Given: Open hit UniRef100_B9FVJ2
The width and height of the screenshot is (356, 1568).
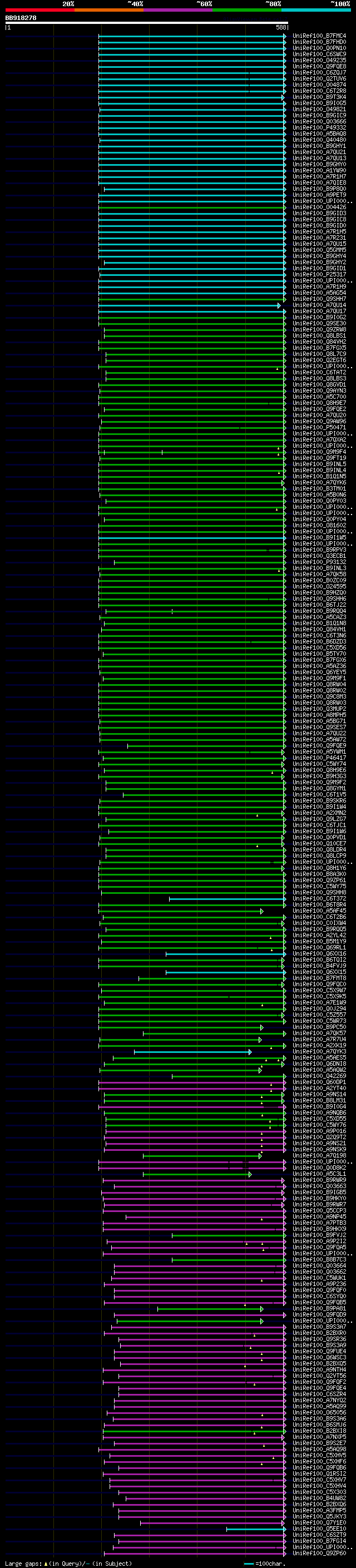Looking at the screenshot, I should pyautogui.click(x=319, y=1235).
